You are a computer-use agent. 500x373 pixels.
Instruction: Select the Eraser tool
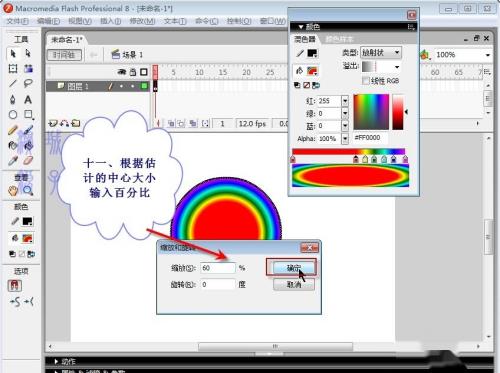click(28, 161)
